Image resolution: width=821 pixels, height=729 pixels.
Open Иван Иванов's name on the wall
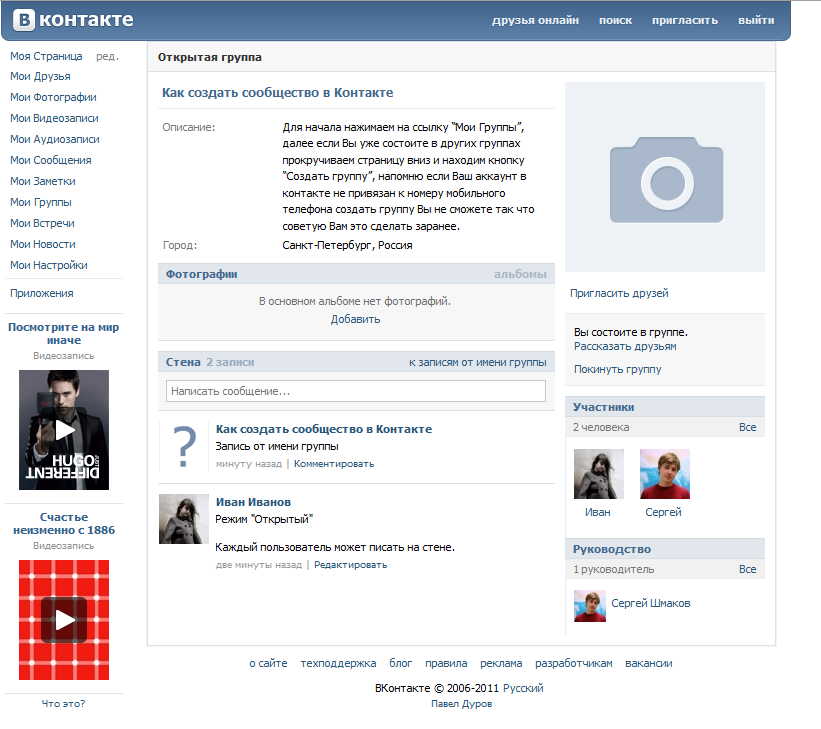point(253,502)
